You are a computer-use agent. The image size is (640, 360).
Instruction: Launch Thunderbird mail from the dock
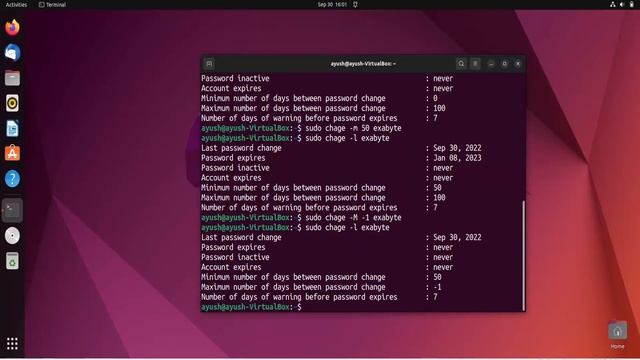[x=12, y=53]
